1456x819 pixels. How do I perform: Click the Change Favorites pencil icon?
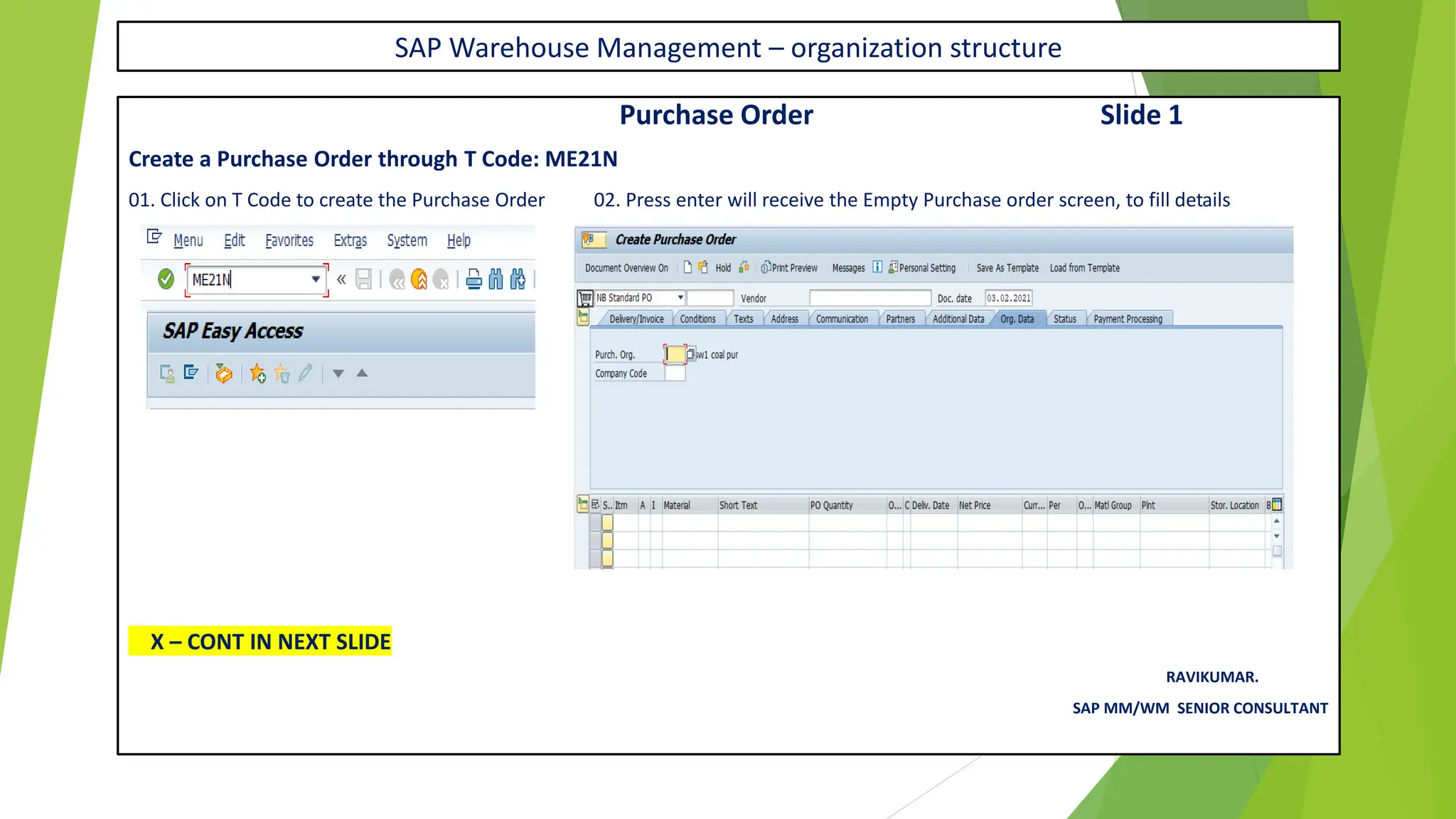[306, 373]
